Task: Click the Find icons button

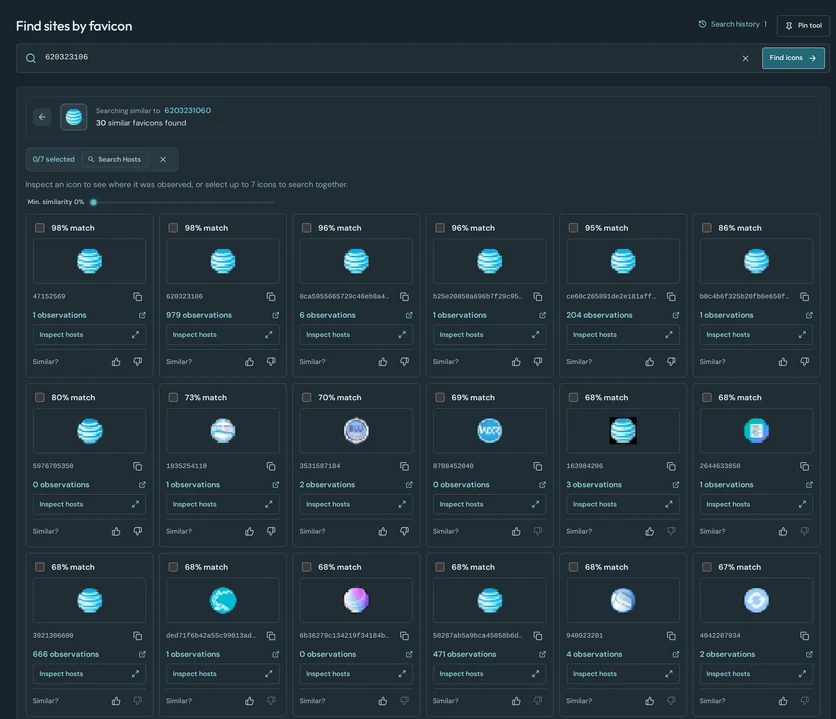Action: 793,58
